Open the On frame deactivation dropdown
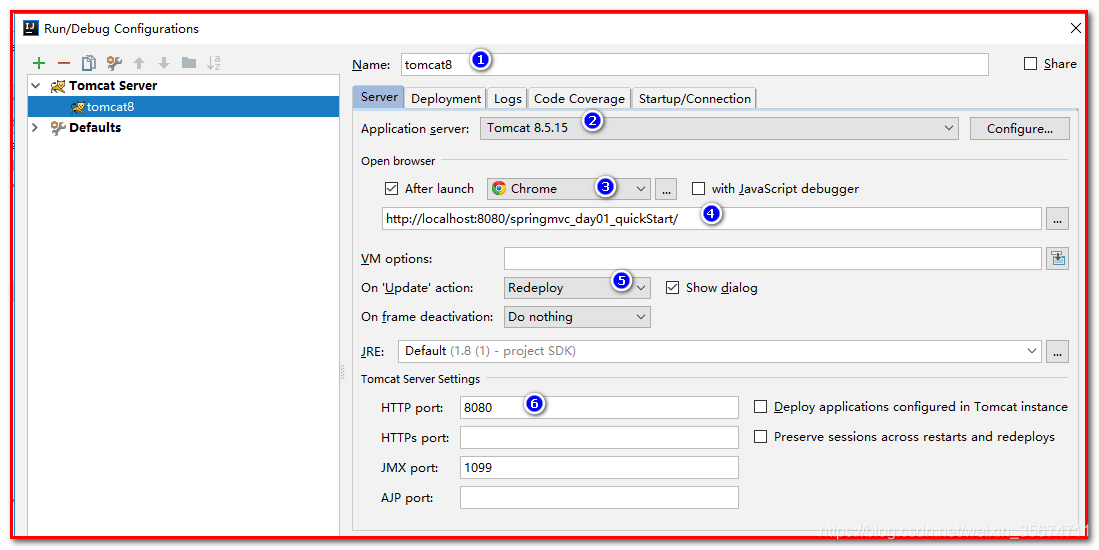 click(x=578, y=317)
